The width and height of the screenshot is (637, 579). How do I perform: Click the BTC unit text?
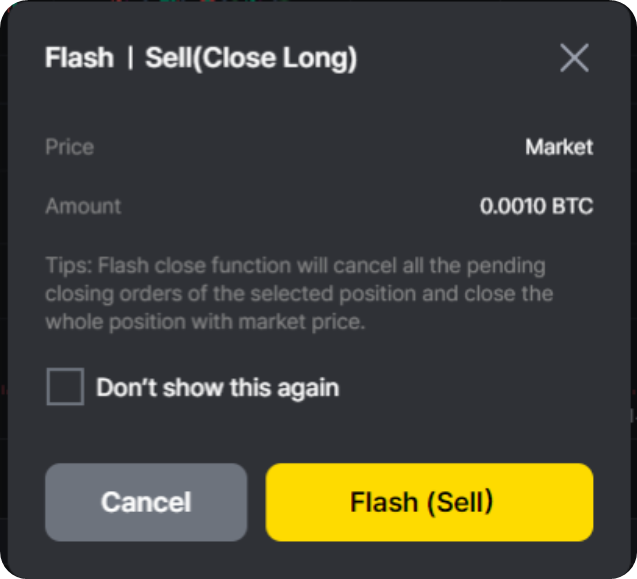pos(572,206)
